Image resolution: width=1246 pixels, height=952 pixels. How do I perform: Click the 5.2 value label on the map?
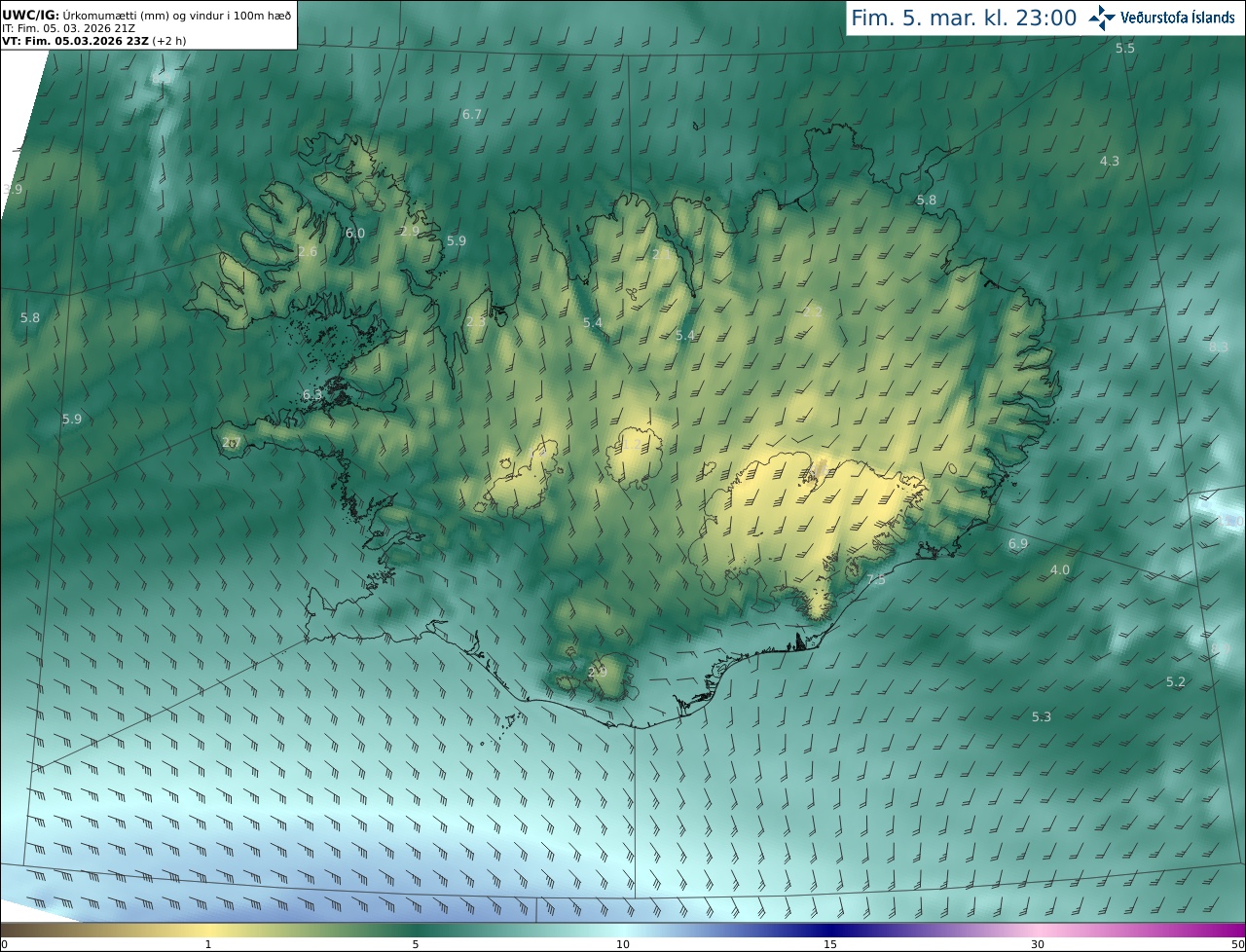pos(1176,681)
